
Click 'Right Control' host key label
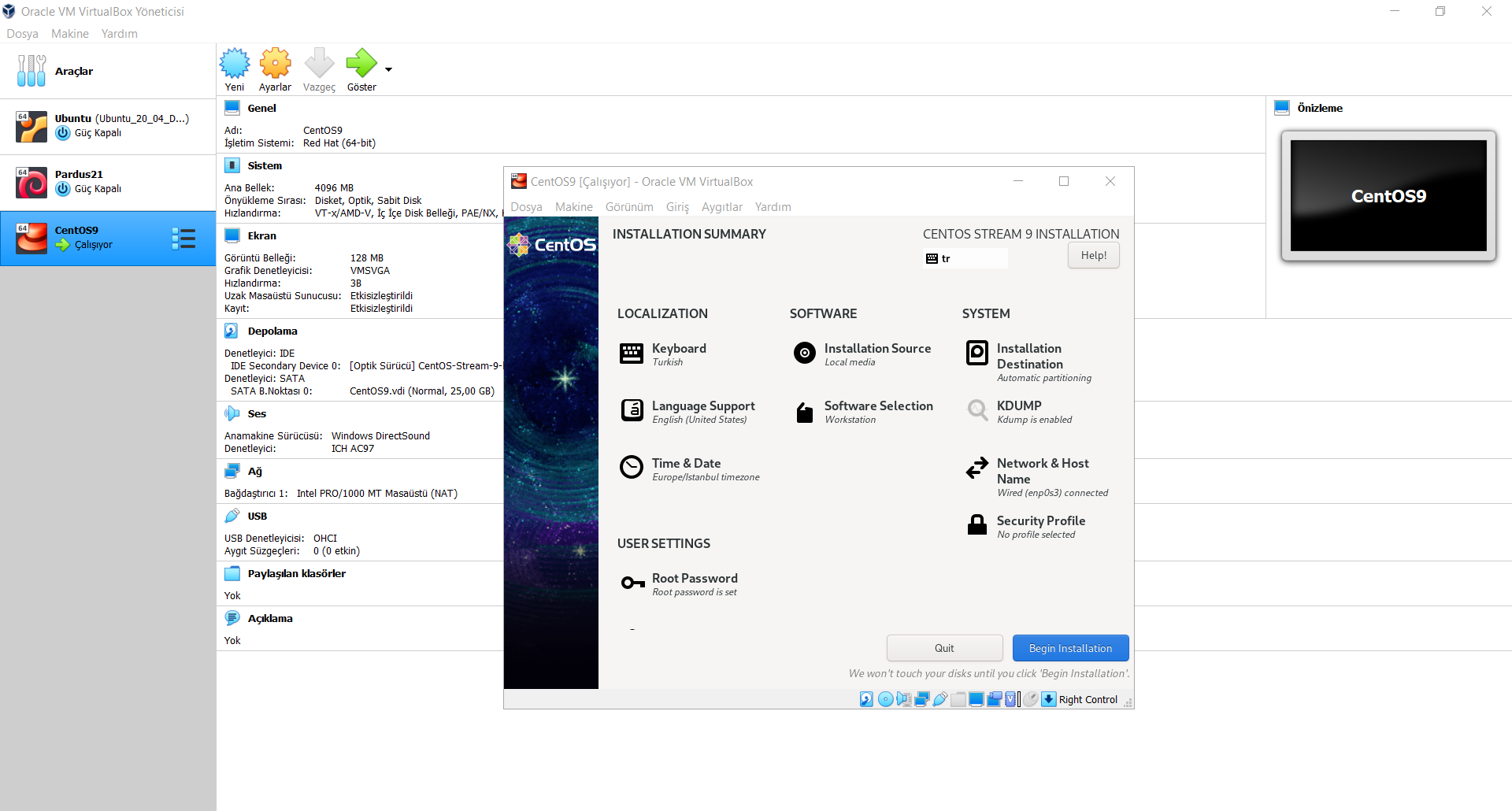point(1088,699)
